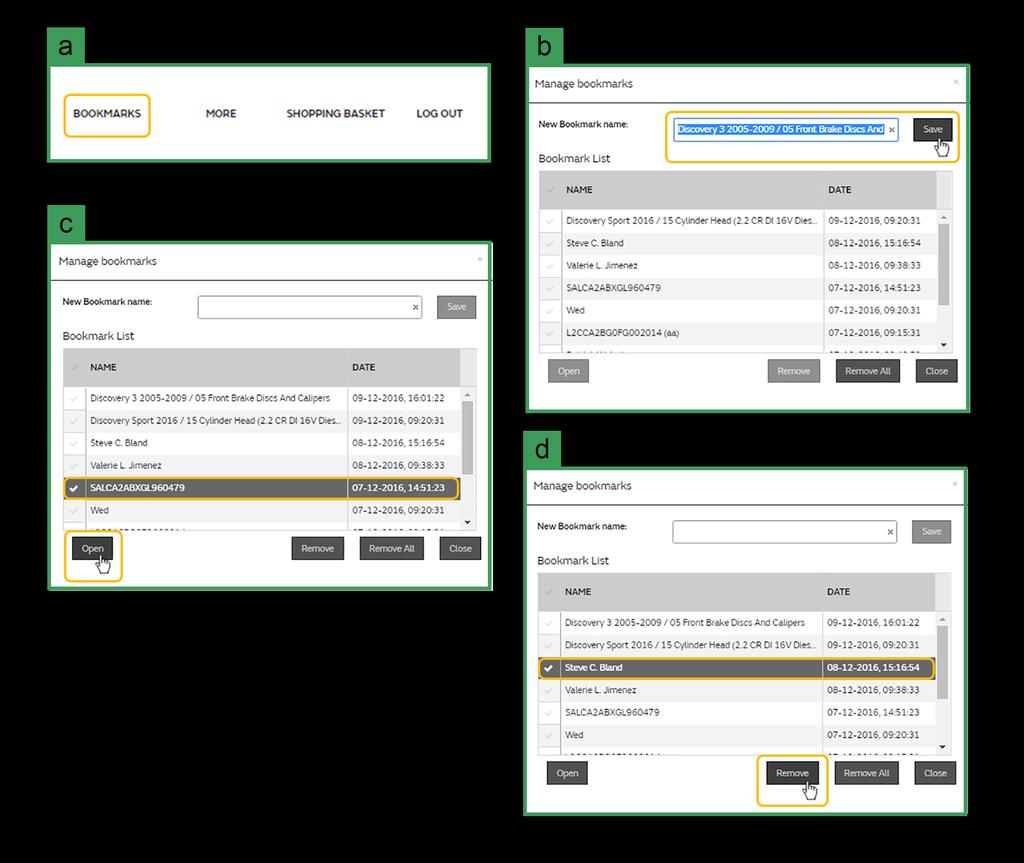Image resolution: width=1024 pixels, height=863 pixels.
Task: Click scroll down arrow in panel b list
Action: (944, 344)
